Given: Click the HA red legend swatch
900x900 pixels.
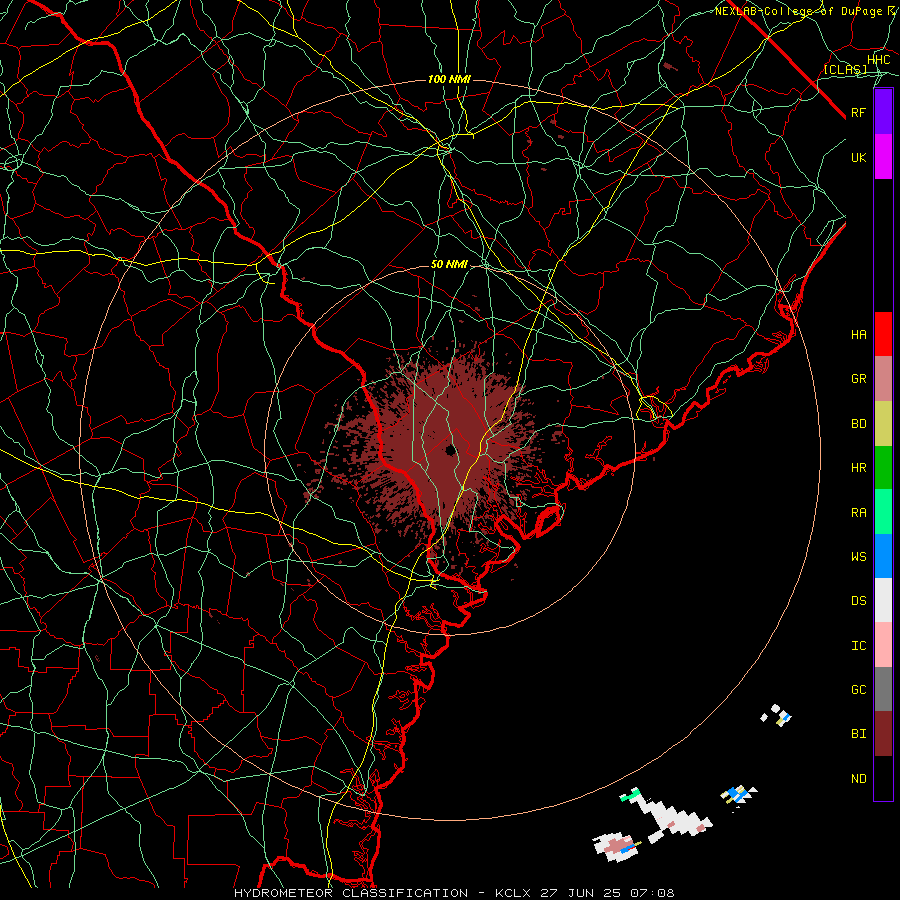Looking at the screenshot, I should 883,334.
